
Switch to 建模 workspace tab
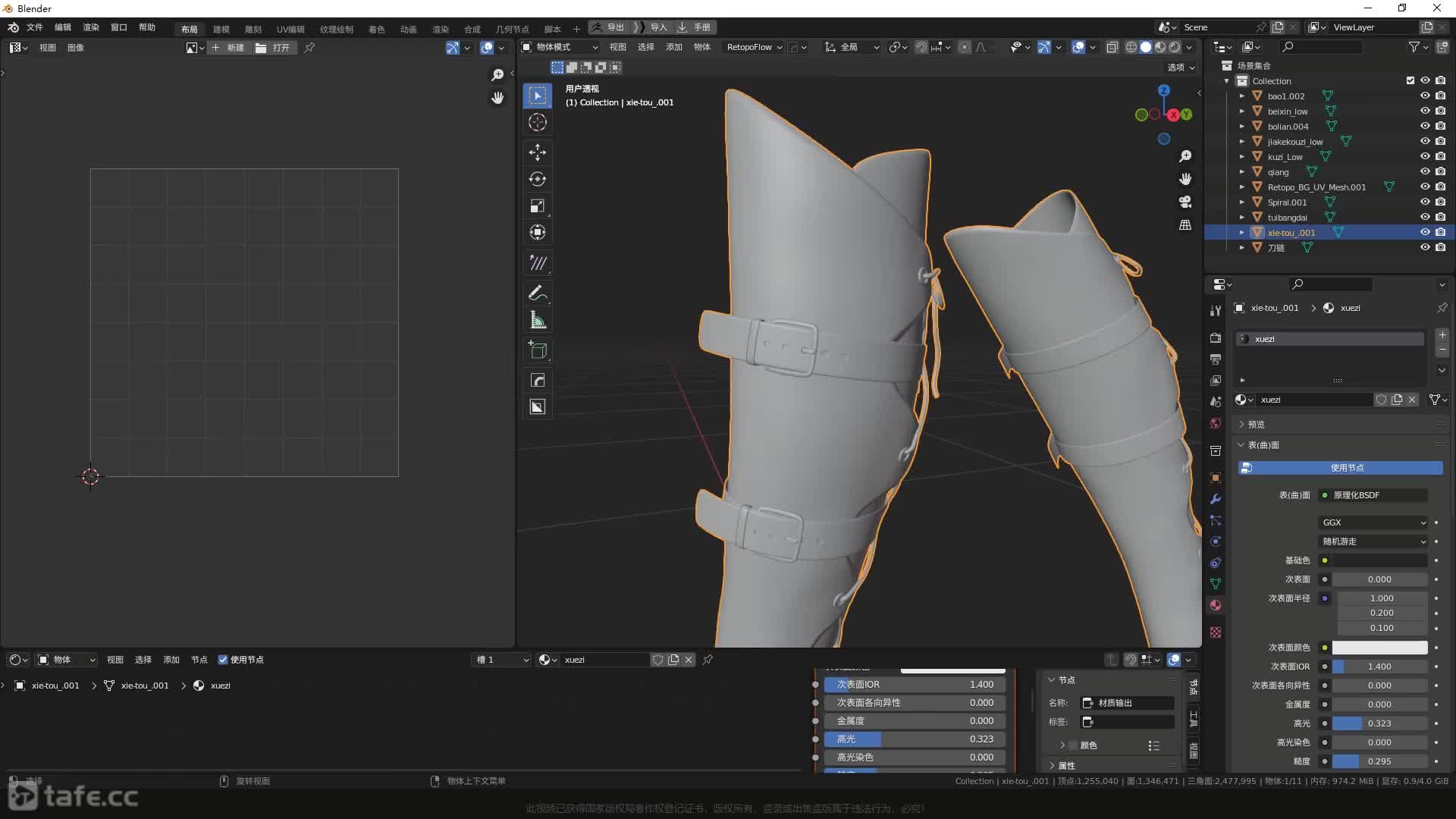point(221,29)
